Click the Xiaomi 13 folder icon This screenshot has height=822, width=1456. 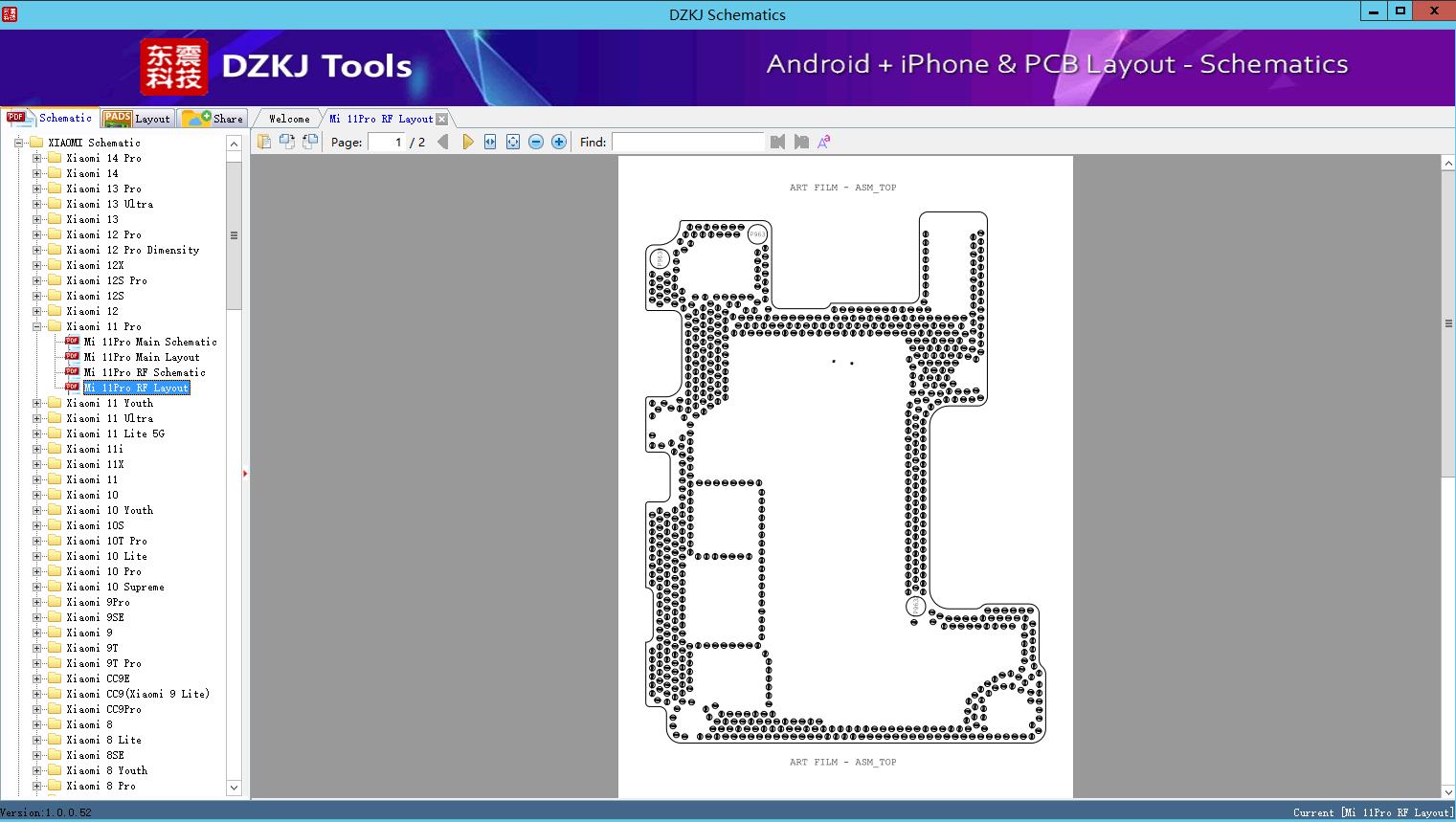click(55, 219)
